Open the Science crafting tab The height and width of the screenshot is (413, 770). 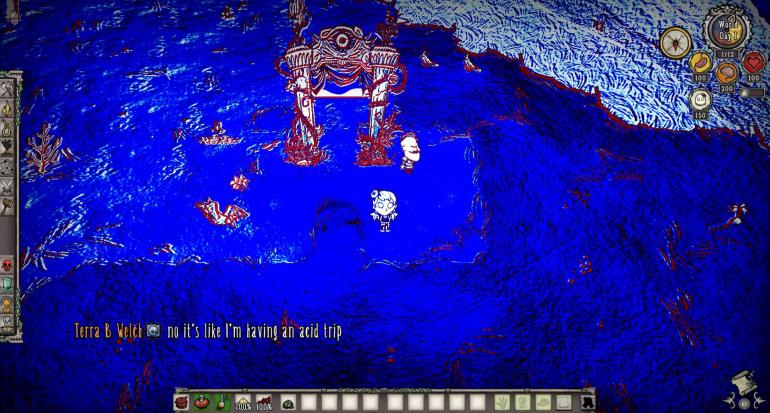[x=7, y=167]
